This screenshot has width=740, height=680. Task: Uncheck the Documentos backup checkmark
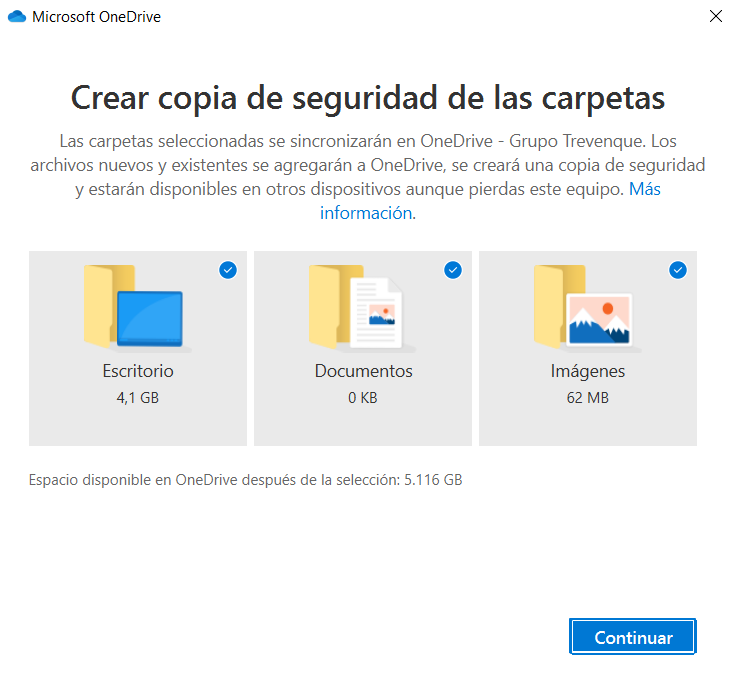pos(453,270)
